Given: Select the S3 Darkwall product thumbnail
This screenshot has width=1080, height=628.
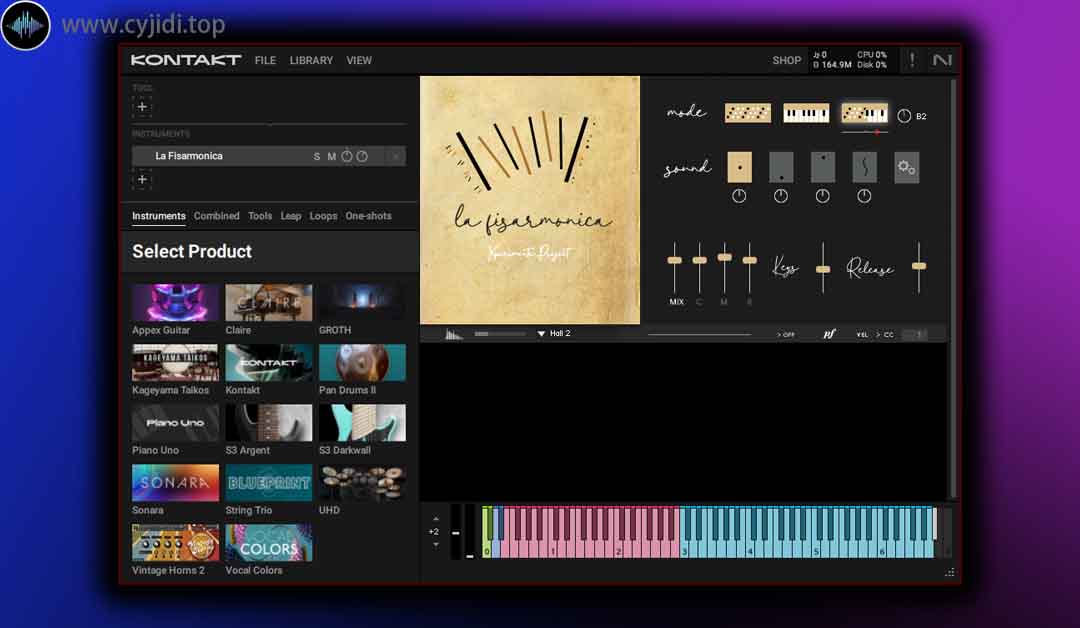Looking at the screenshot, I should pos(362,422).
